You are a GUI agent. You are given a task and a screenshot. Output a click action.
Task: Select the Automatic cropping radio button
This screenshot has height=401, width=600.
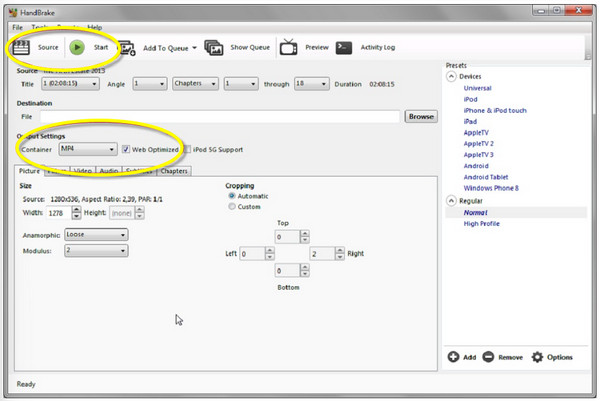click(232, 196)
